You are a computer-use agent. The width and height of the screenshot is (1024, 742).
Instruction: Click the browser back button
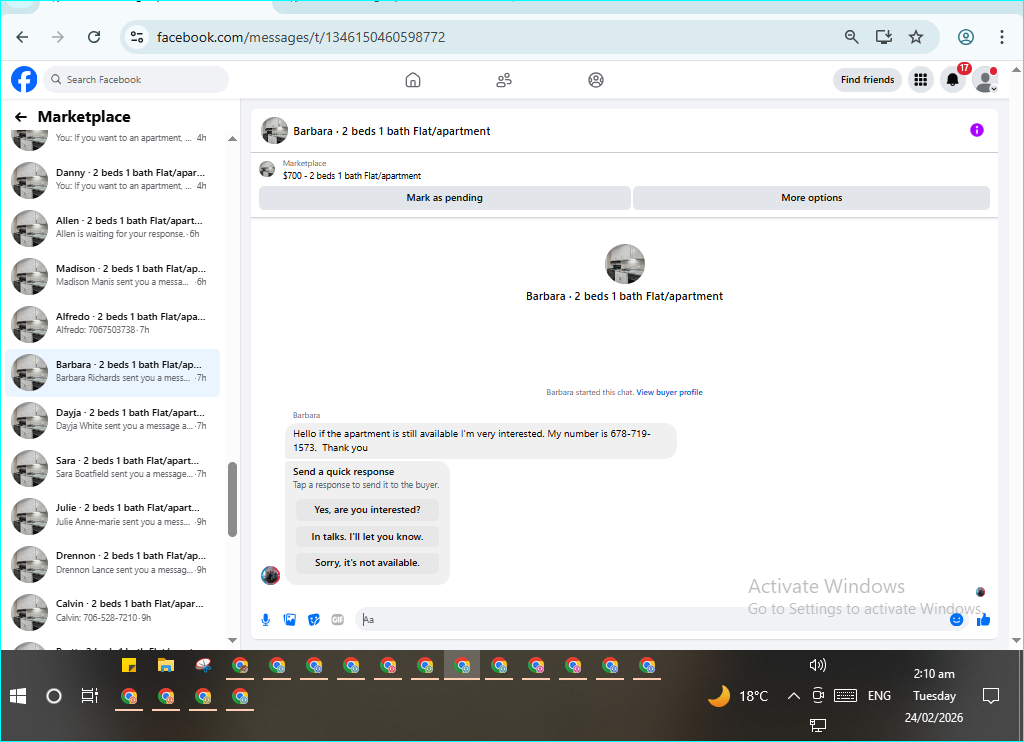[22, 37]
